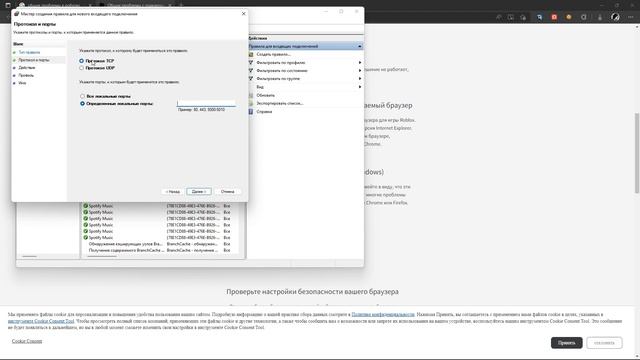
Task: Expand Фильтровать по группе submenu arrow
Action: (360, 78)
